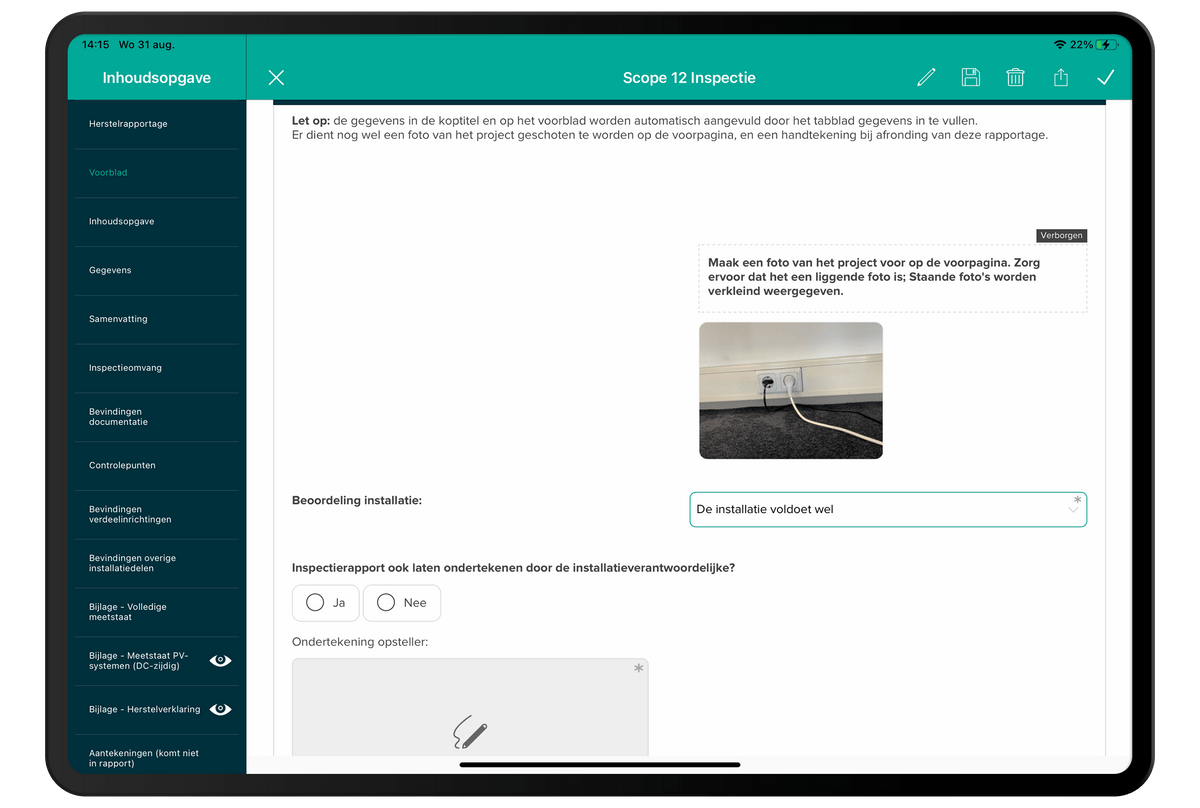Tap the Wi-Fi status icon

point(1060,45)
